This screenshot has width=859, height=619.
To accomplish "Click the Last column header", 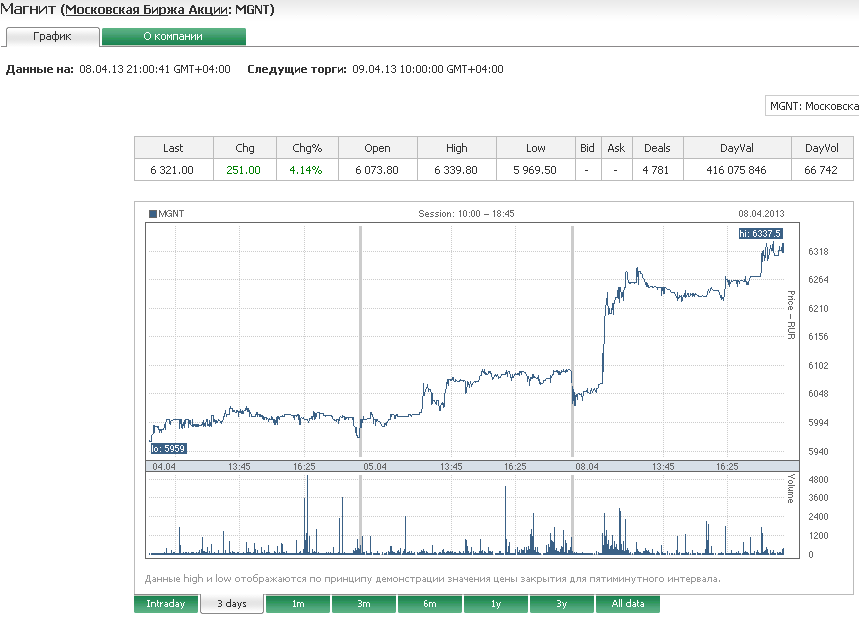I will click(x=173, y=148).
